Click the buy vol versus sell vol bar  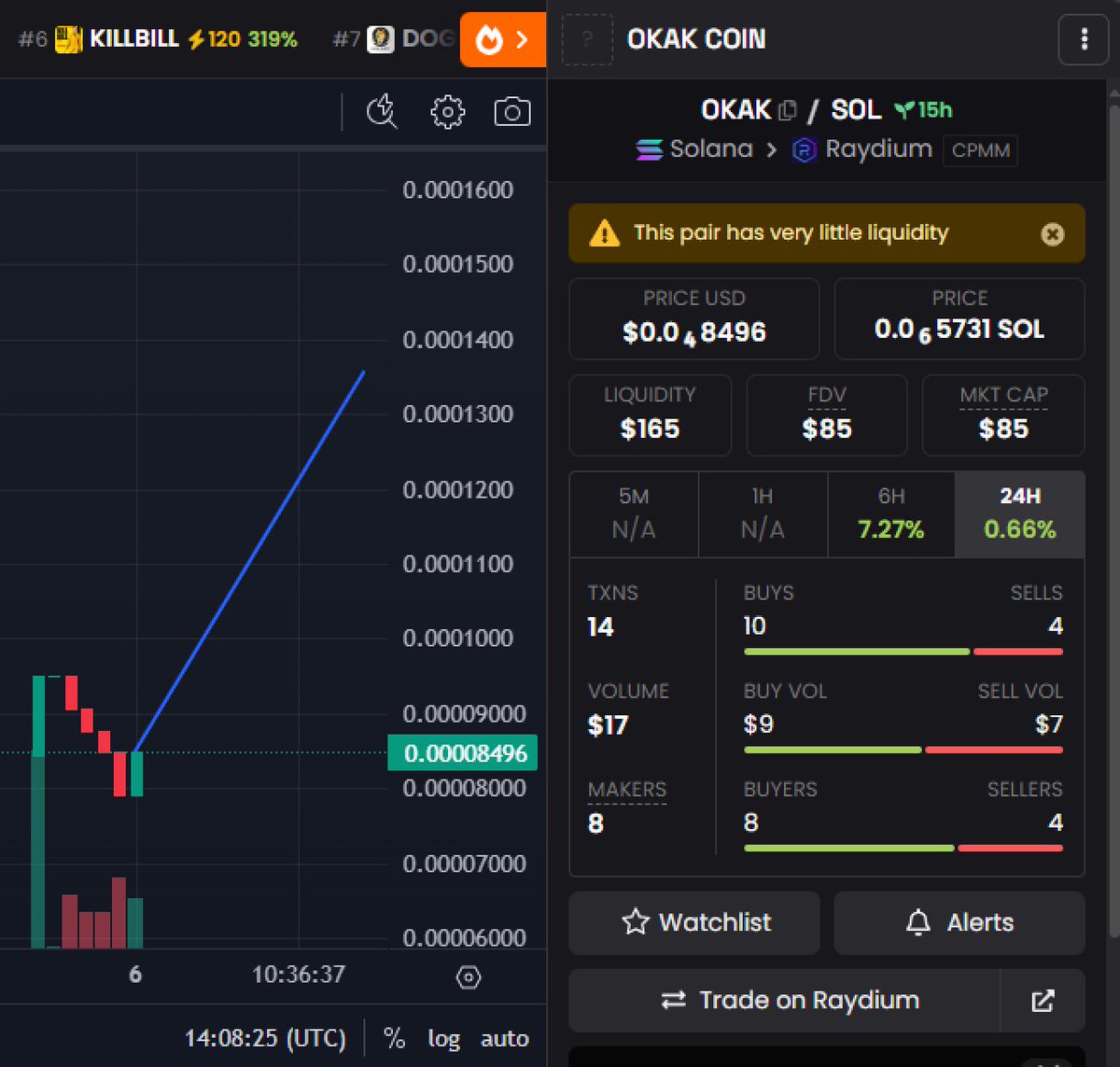point(903,750)
